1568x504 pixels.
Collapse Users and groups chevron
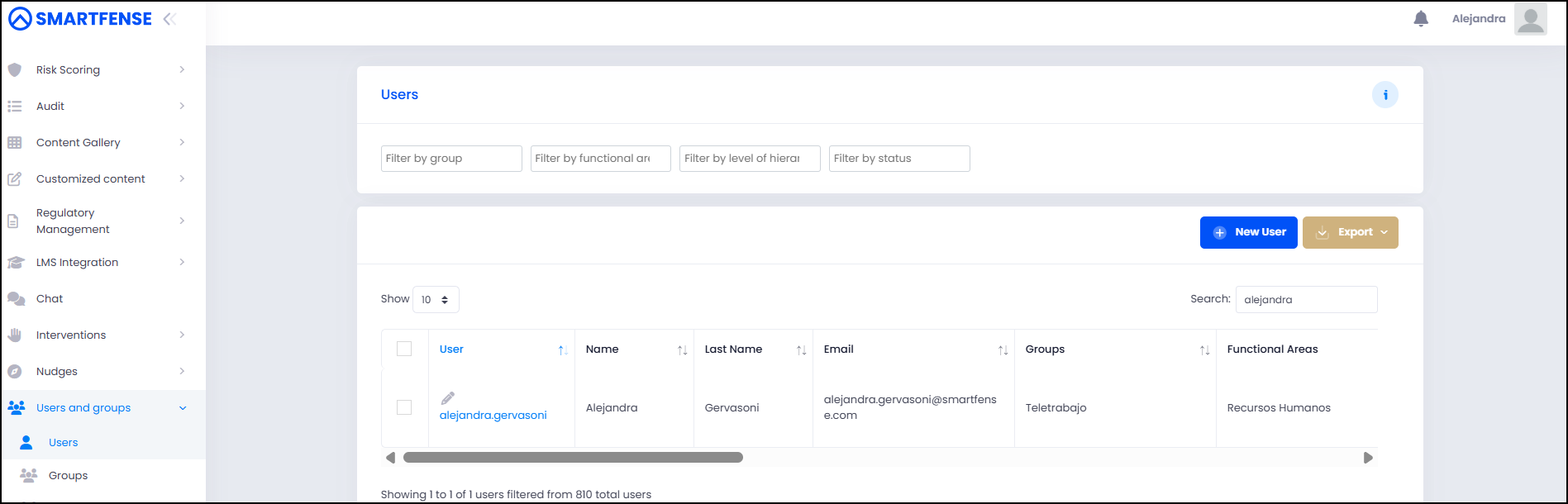tap(183, 408)
